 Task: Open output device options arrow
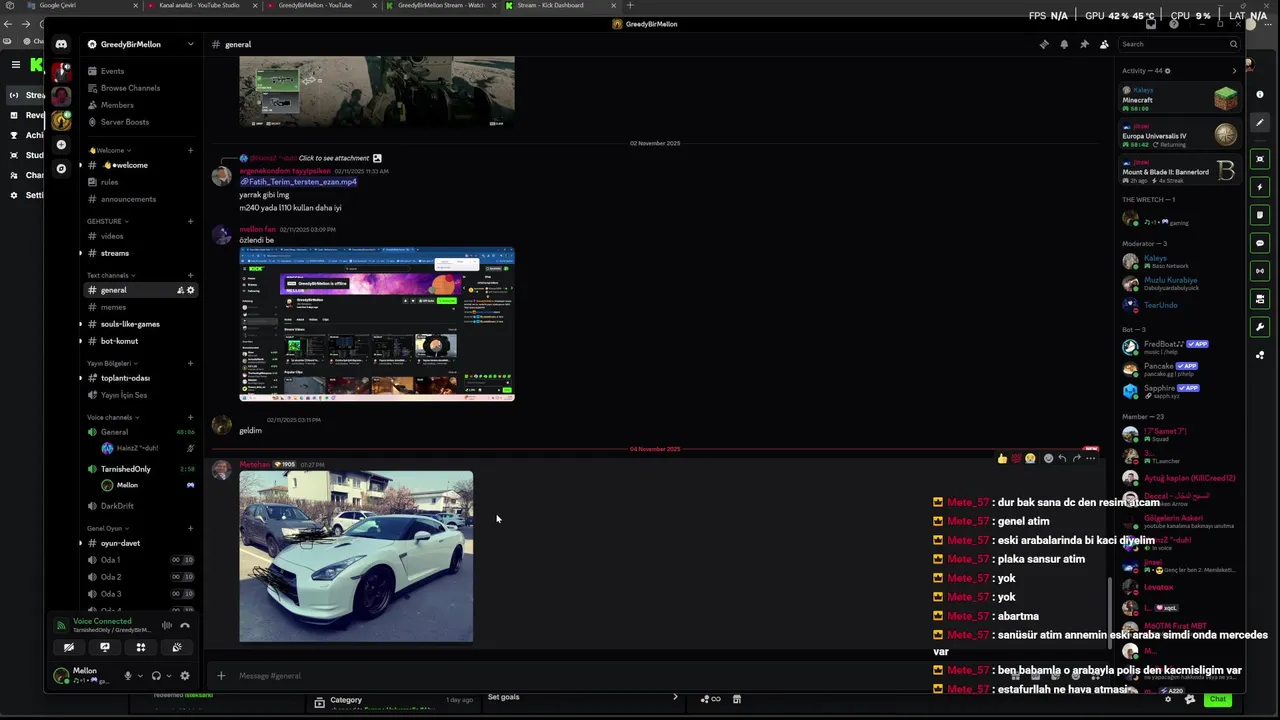click(x=168, y=676)
